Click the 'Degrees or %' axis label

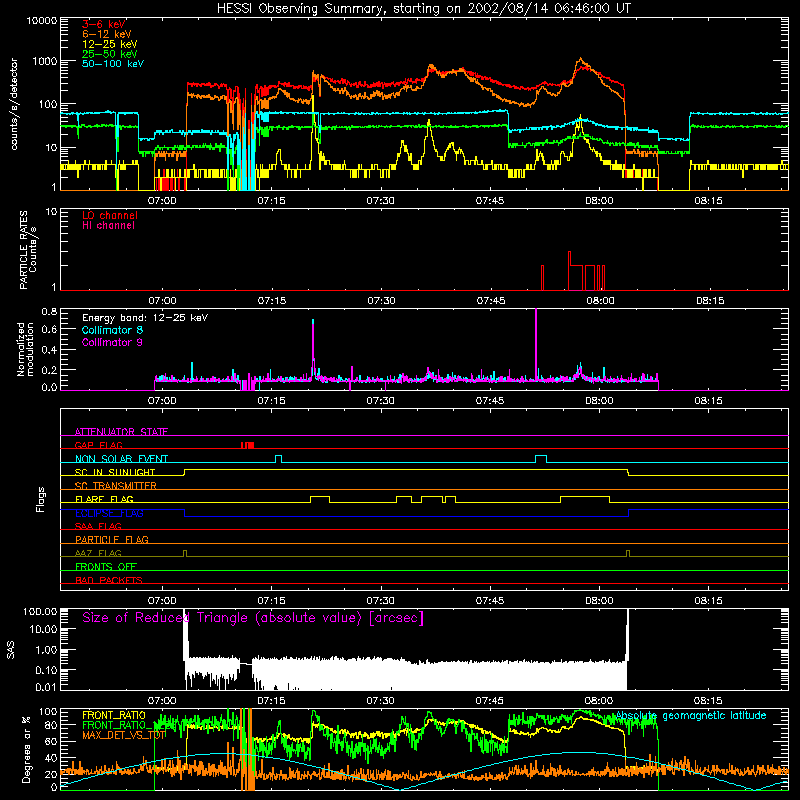click(26, 750)
